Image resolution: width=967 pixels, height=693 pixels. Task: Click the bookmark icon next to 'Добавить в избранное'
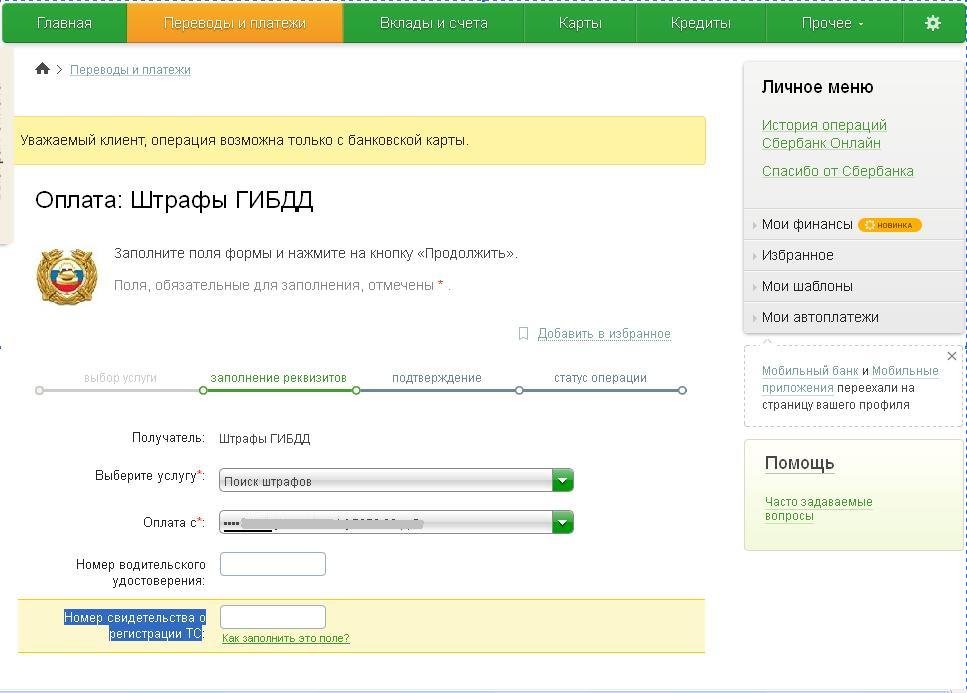point(523,334)
